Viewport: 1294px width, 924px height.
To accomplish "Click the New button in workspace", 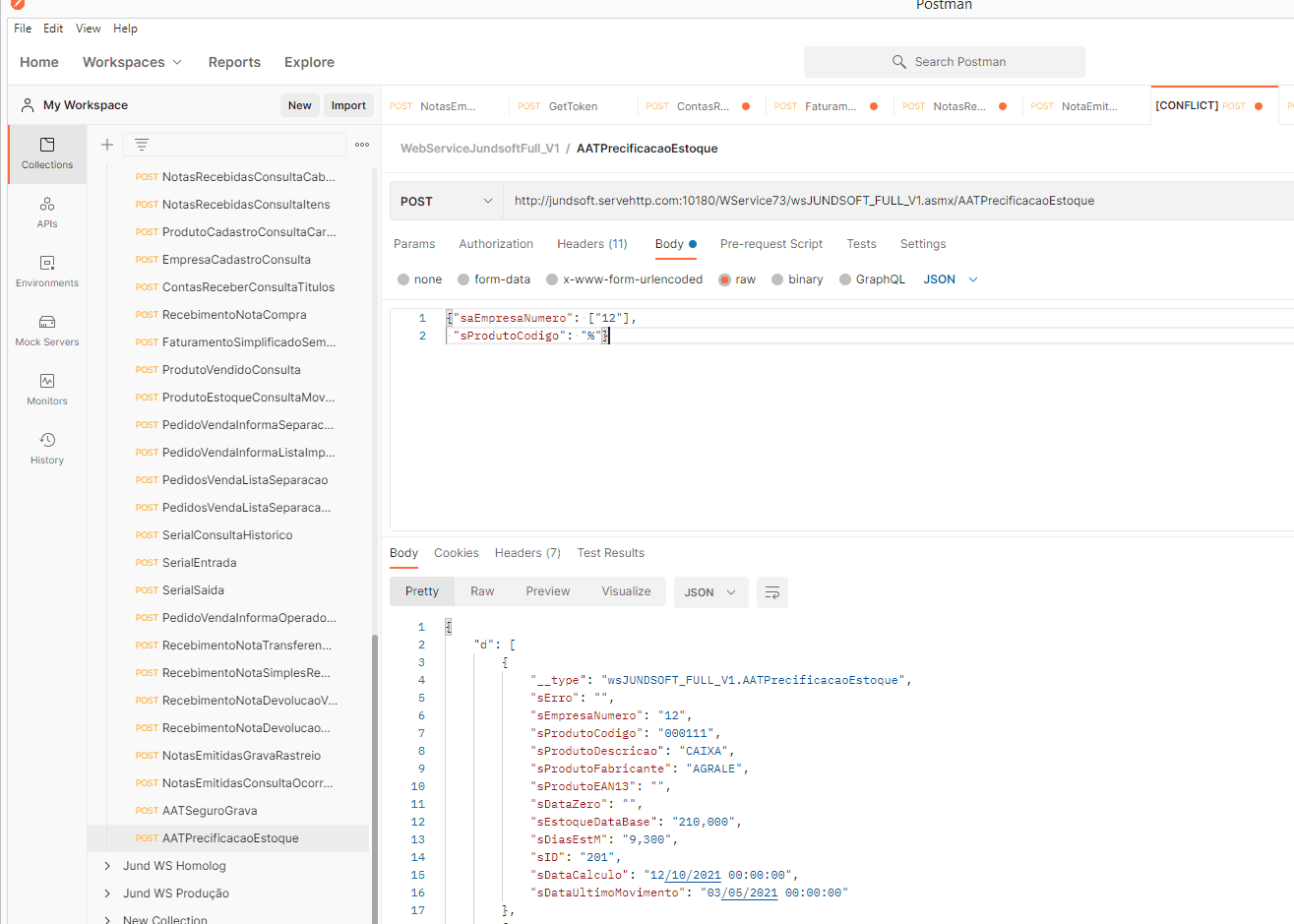I will pos(300,105).
